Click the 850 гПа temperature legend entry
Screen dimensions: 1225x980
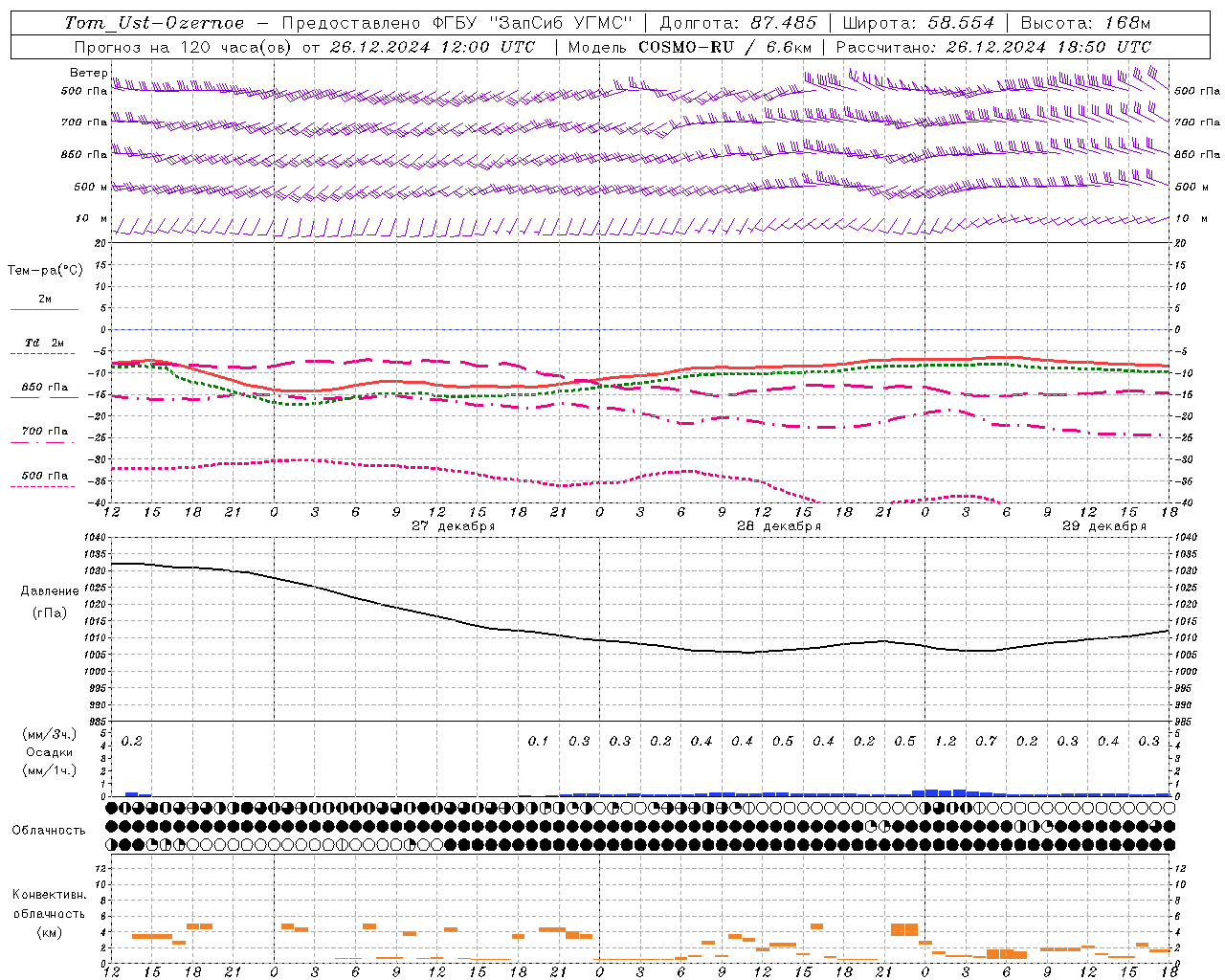pyautogui.click(x=45, y=388)
